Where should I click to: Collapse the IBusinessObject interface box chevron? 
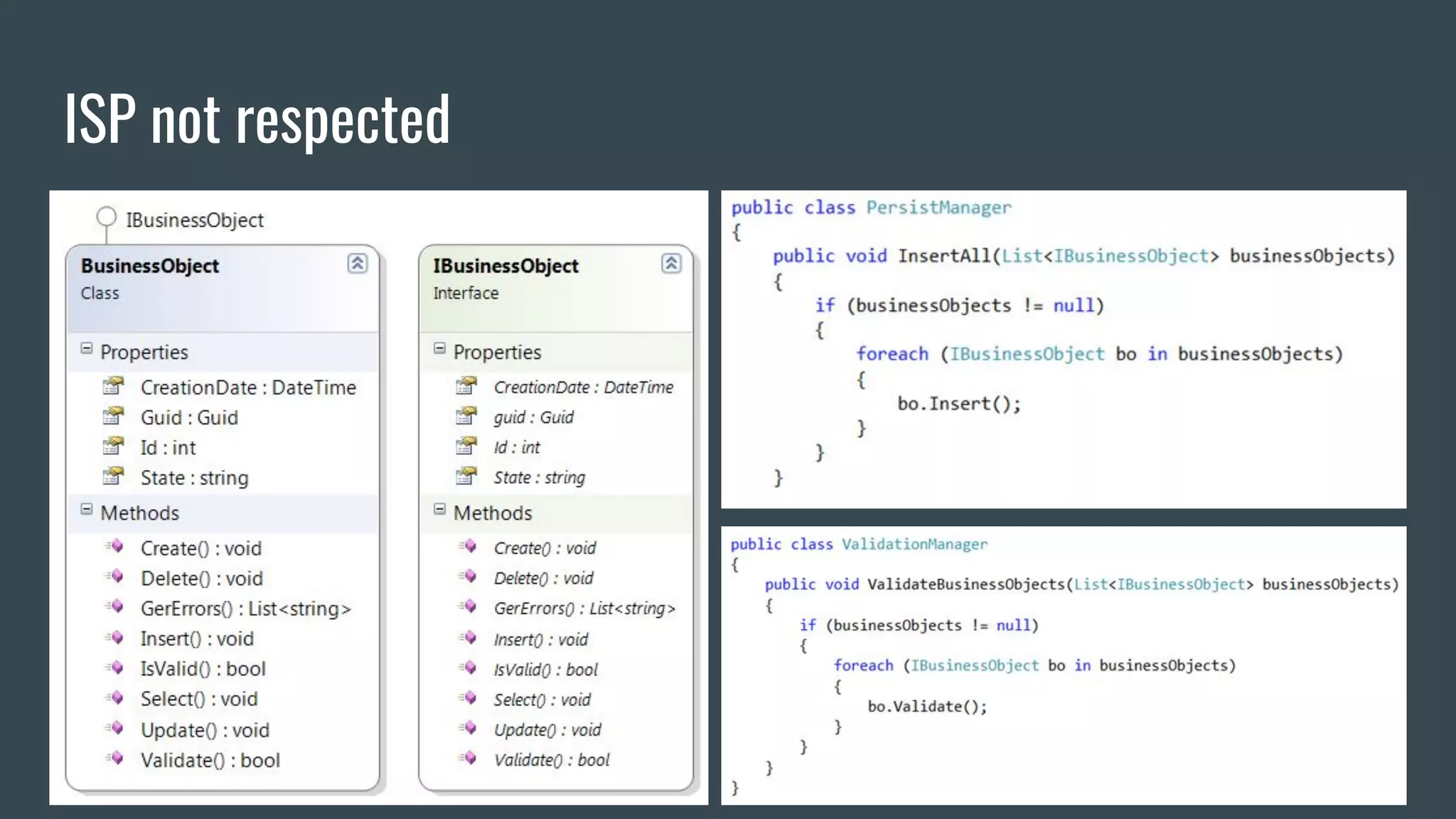[671, 264]
